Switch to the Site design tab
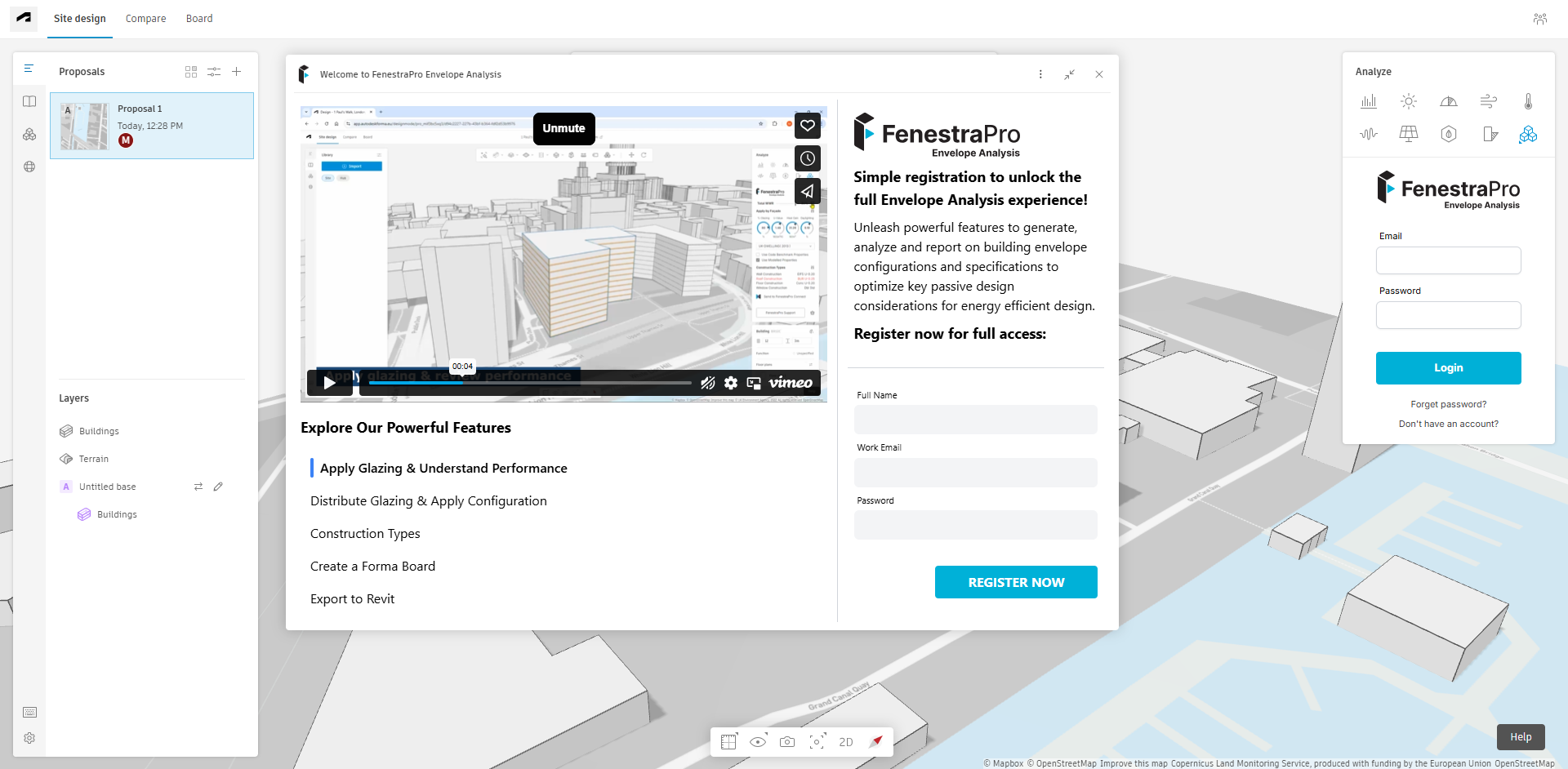The width and height of the screenshot is (1568, 769). (80, 19)
